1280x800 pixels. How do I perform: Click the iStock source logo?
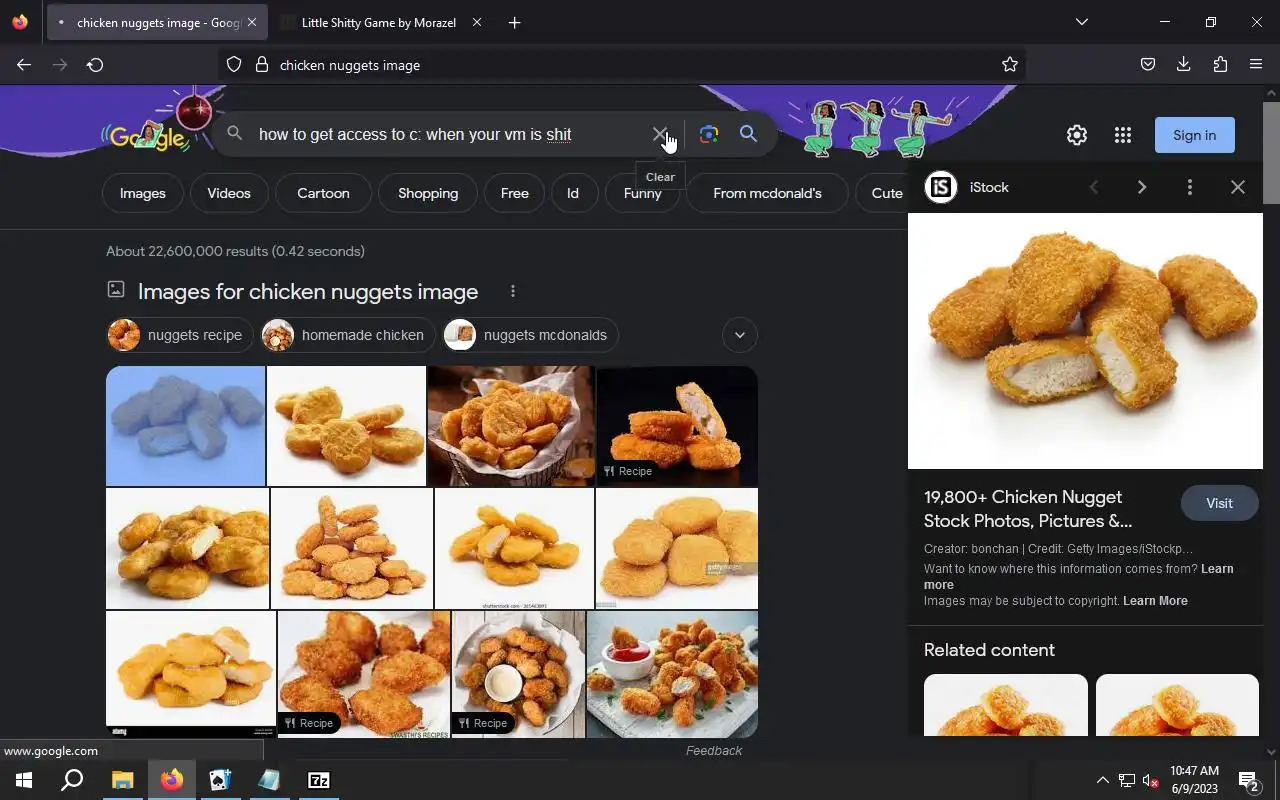point(941,187)
